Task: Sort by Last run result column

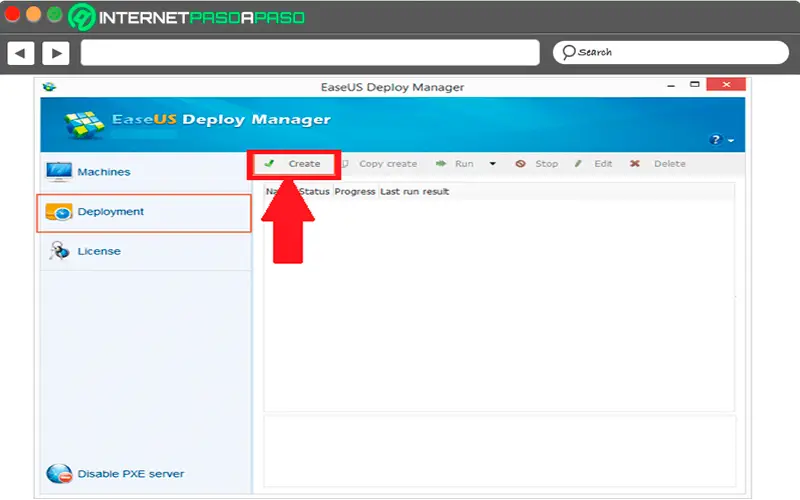Action: pyautogui.click(x=415, y=191)
